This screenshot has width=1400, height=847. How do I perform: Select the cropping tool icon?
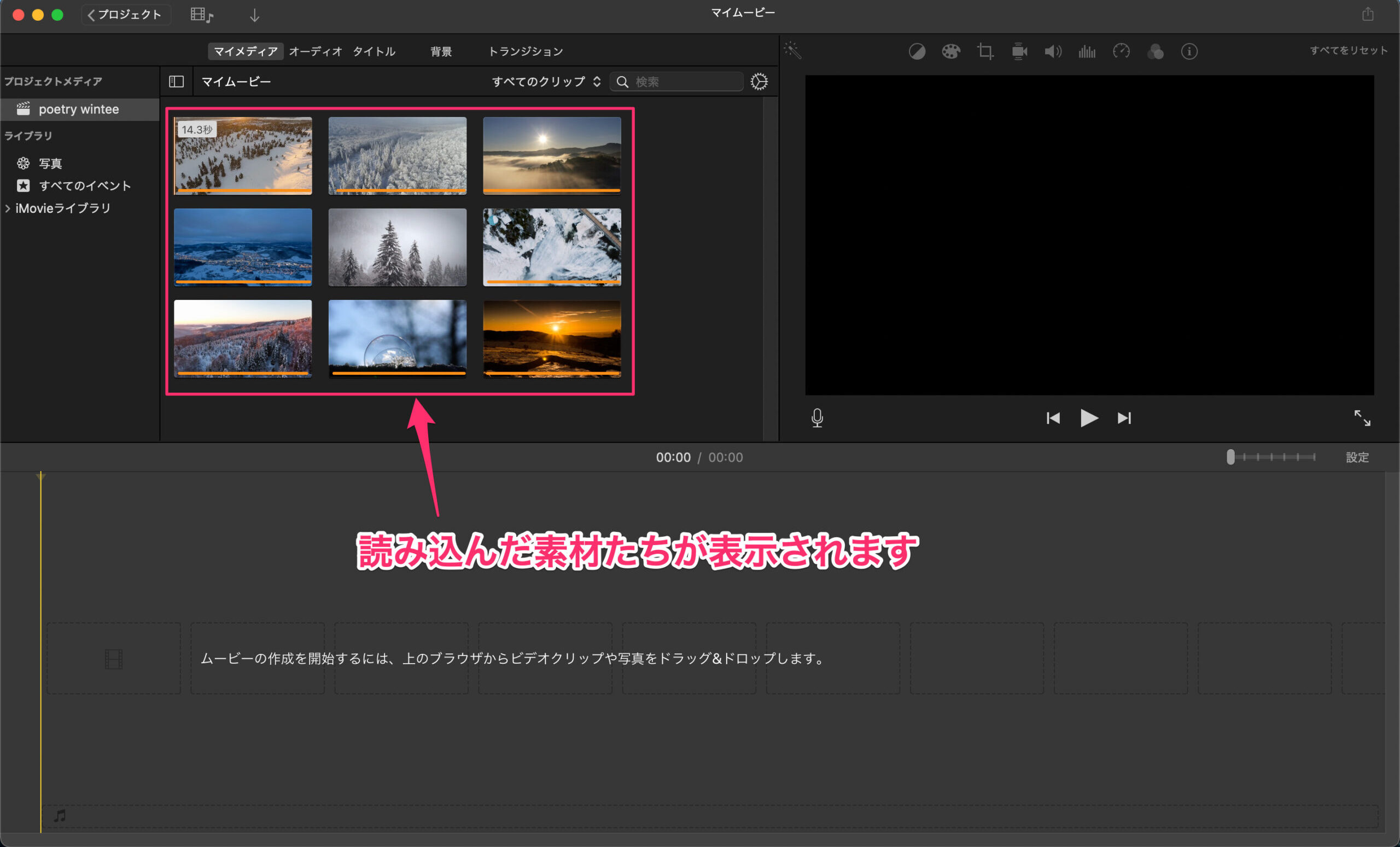point(985,52)
